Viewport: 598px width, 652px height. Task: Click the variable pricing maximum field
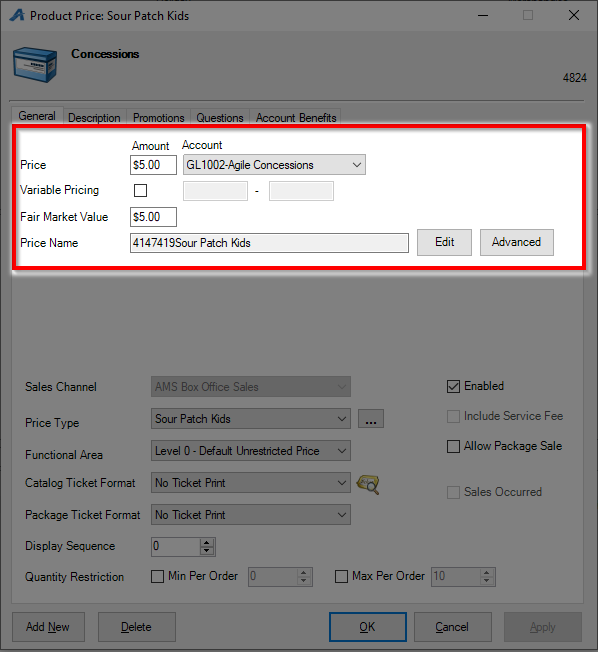[x=301, y=191]
